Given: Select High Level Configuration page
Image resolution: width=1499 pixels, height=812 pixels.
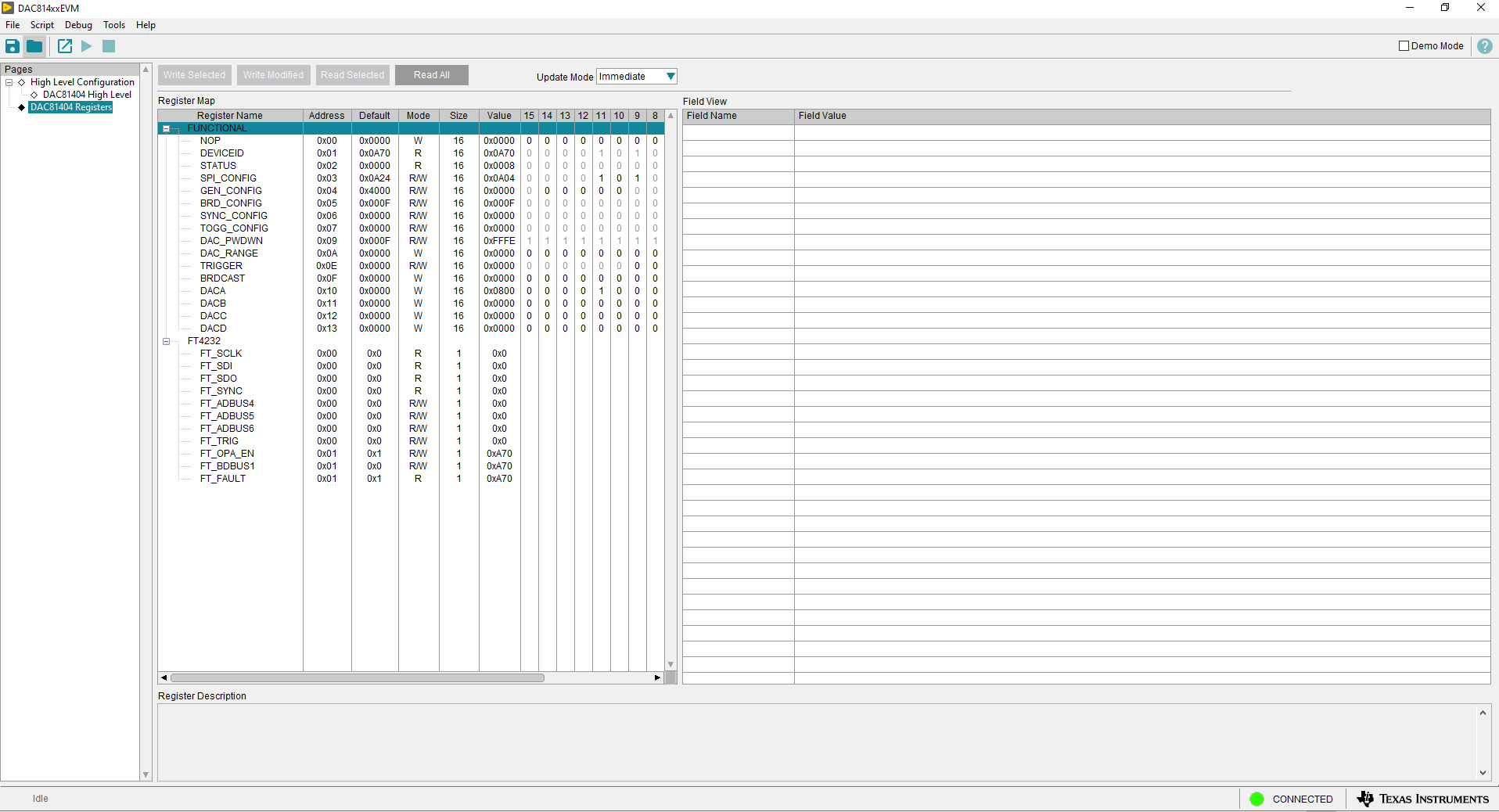Looking at the screenshot, I should tap(82, 82).
